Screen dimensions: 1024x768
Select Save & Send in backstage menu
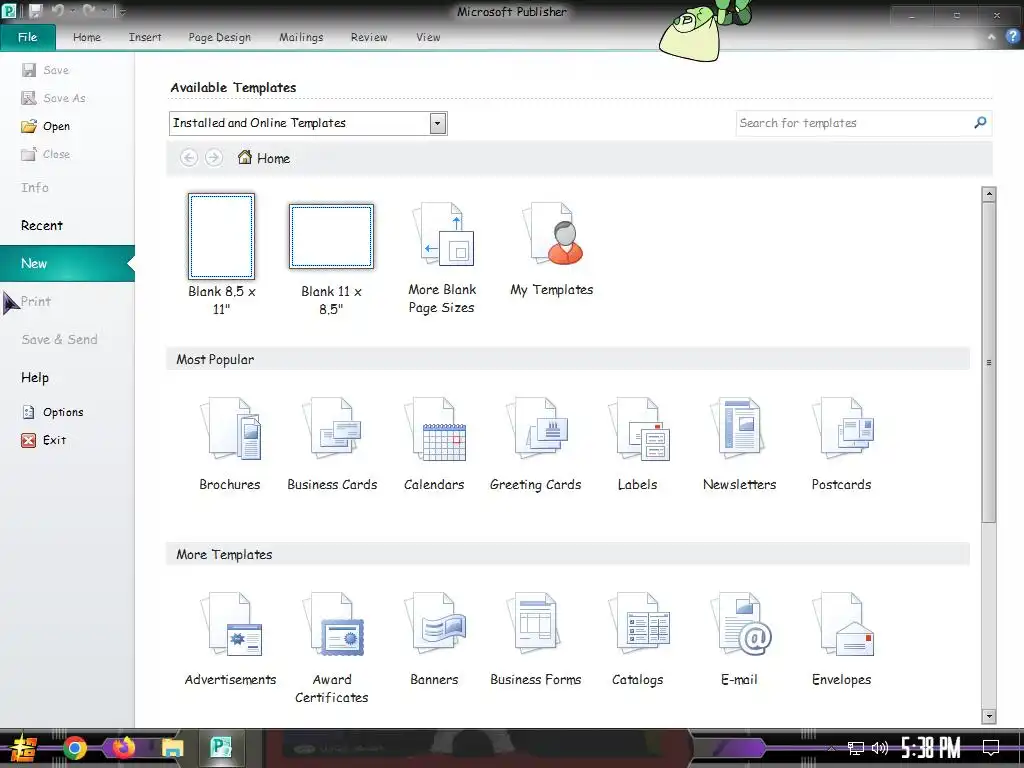[59, 339]
